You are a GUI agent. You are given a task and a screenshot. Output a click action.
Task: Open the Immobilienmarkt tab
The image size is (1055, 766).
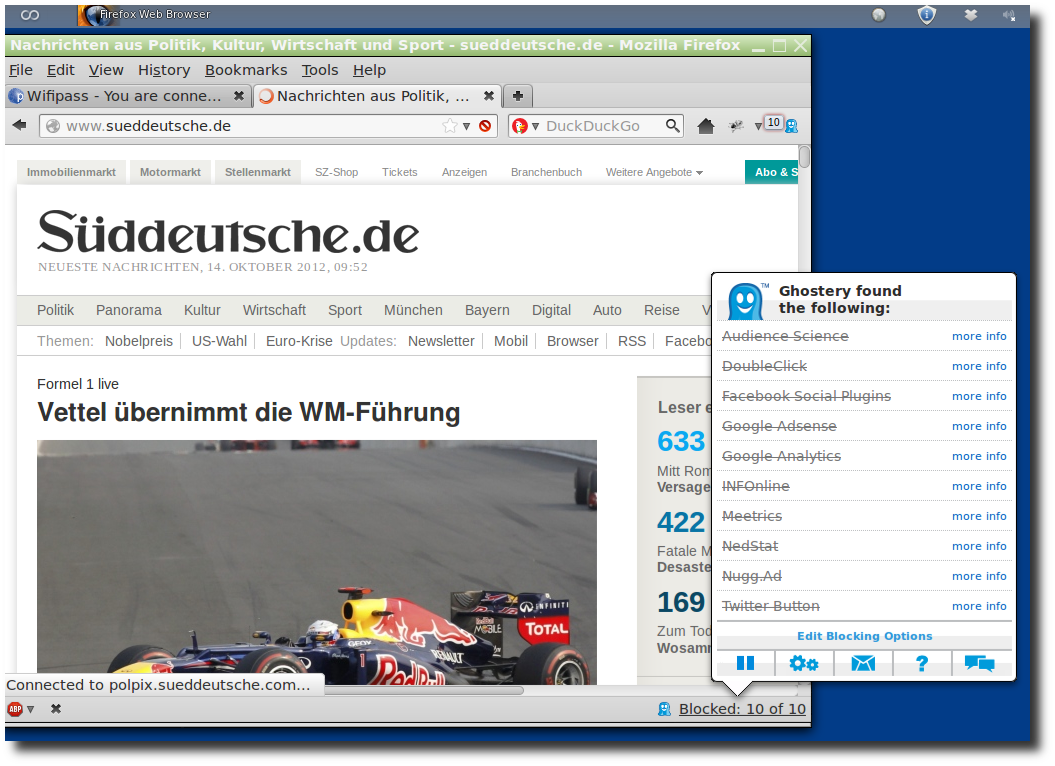(71, 172)
